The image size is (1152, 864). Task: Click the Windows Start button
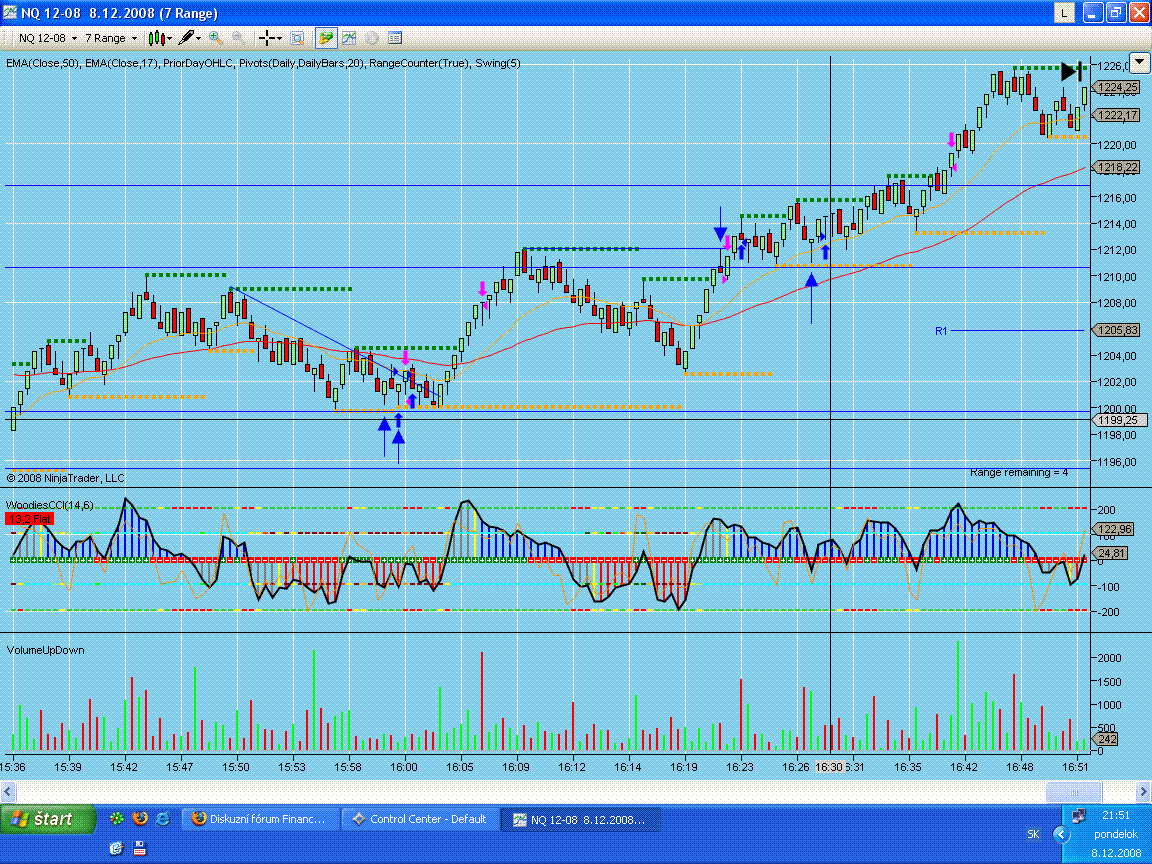click(x=48, y=819)
